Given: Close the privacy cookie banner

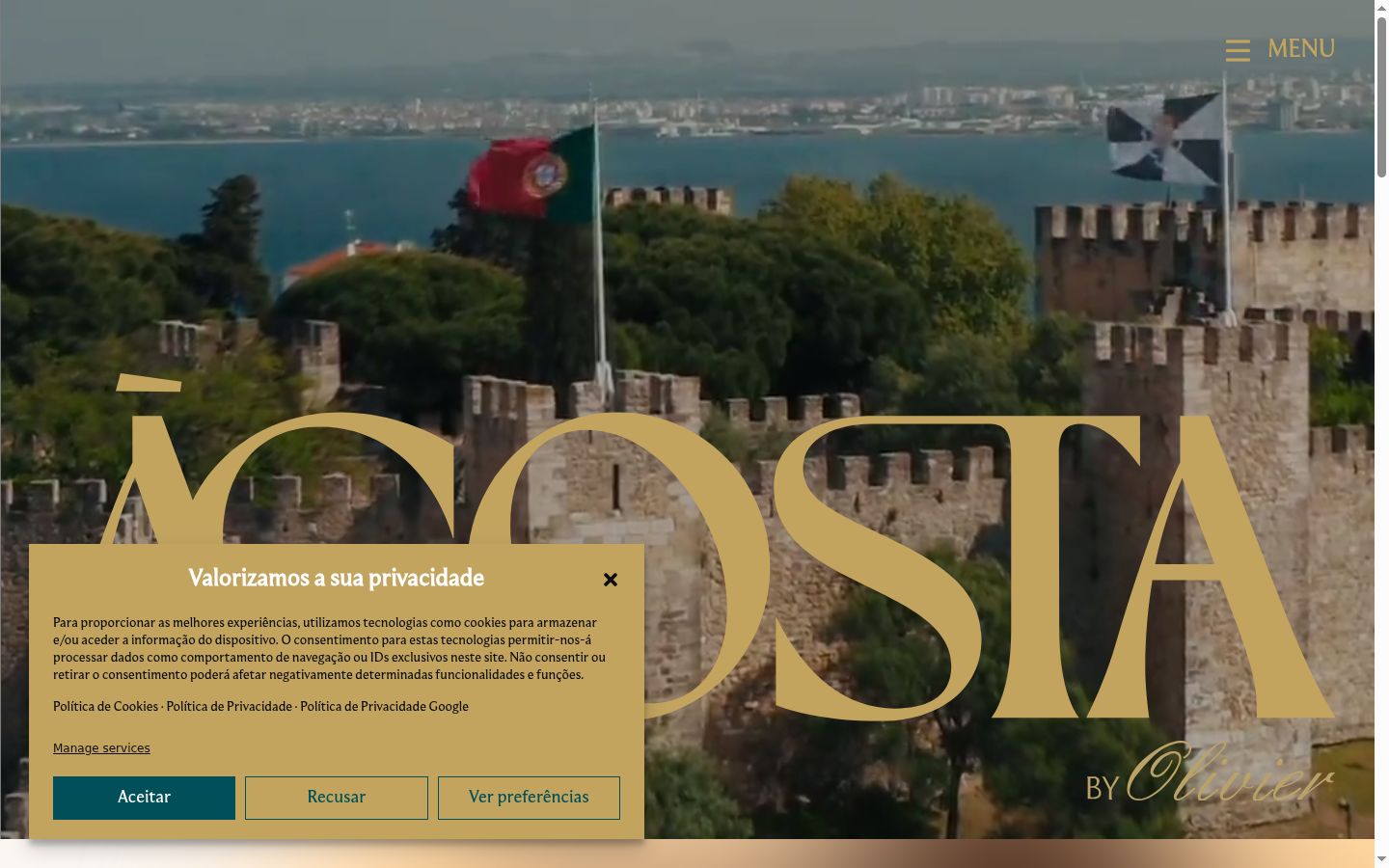Looking at the screenshot, I should 610,580.
